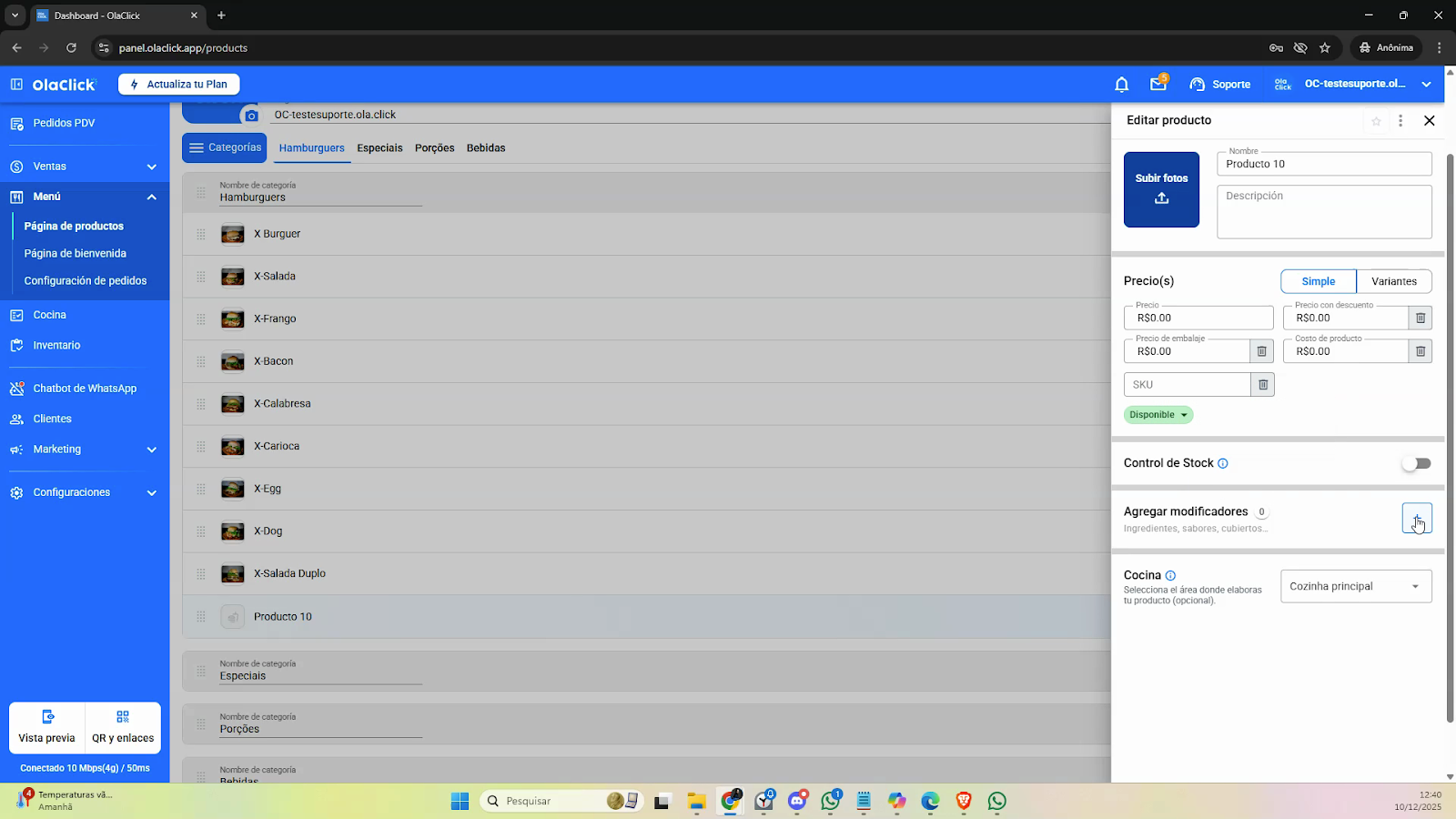Click the Control de Stock info icon

click(1223, 463)
